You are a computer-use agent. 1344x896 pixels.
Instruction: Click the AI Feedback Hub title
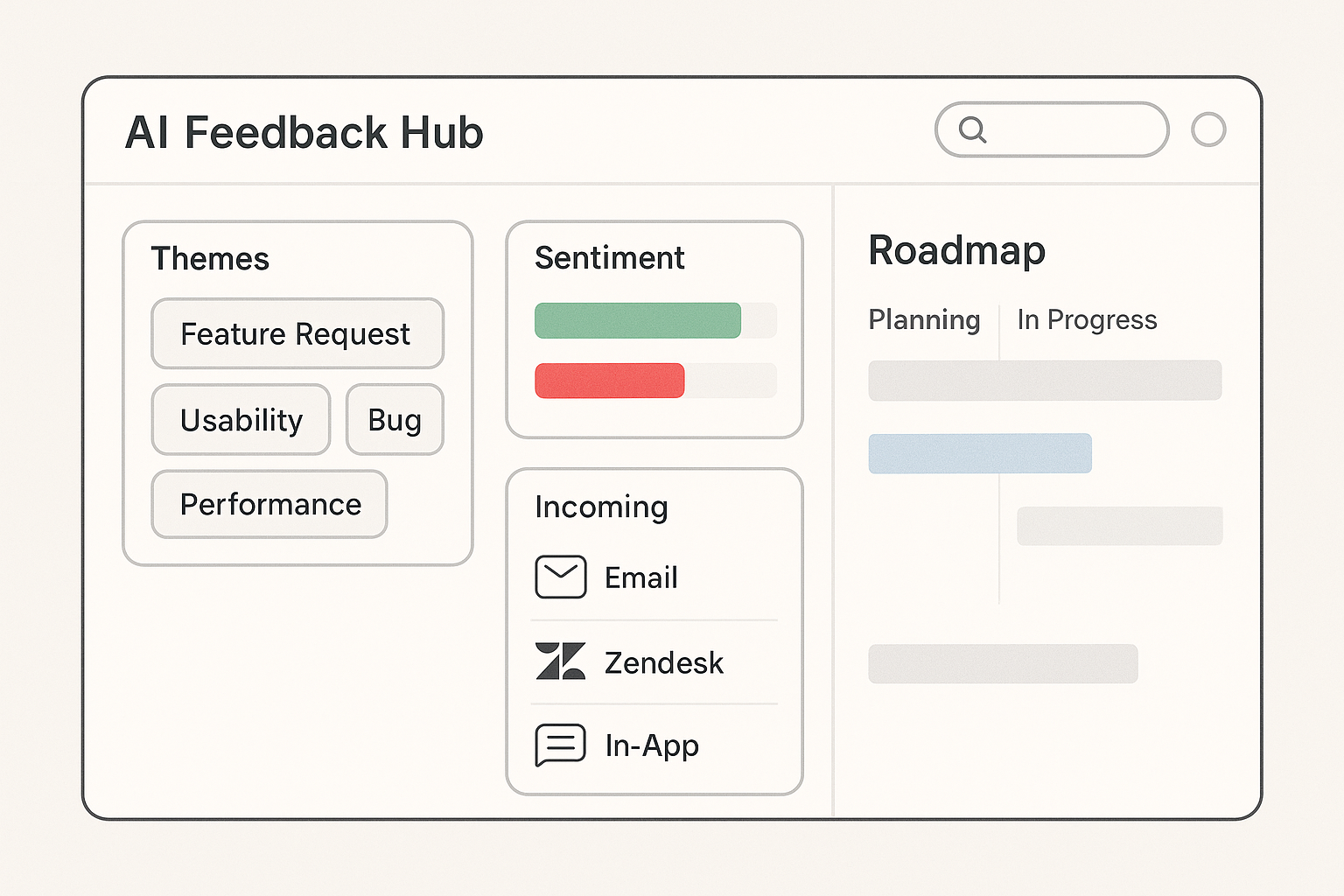tap(305, 132)
